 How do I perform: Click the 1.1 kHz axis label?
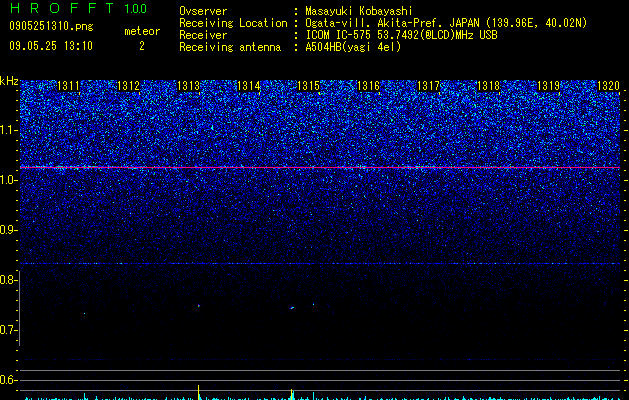9,130
